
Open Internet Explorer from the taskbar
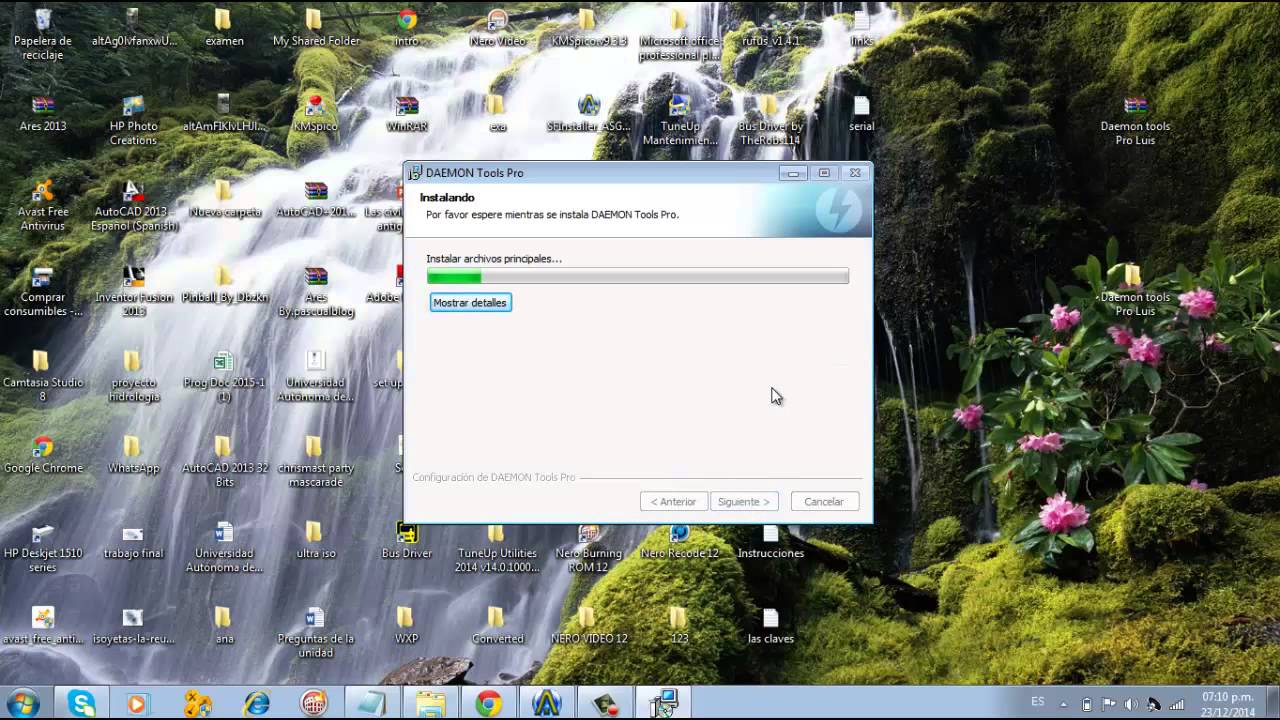(257, 703)
